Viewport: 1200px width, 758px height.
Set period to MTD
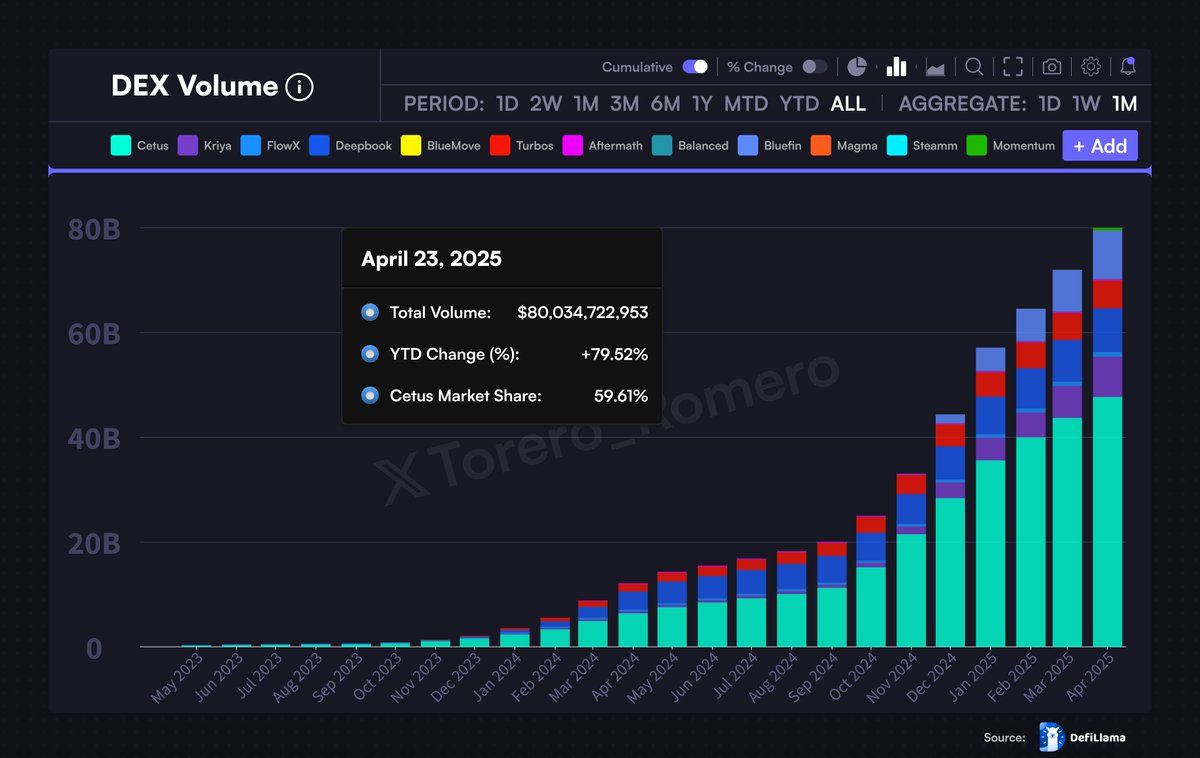(746, 104)
